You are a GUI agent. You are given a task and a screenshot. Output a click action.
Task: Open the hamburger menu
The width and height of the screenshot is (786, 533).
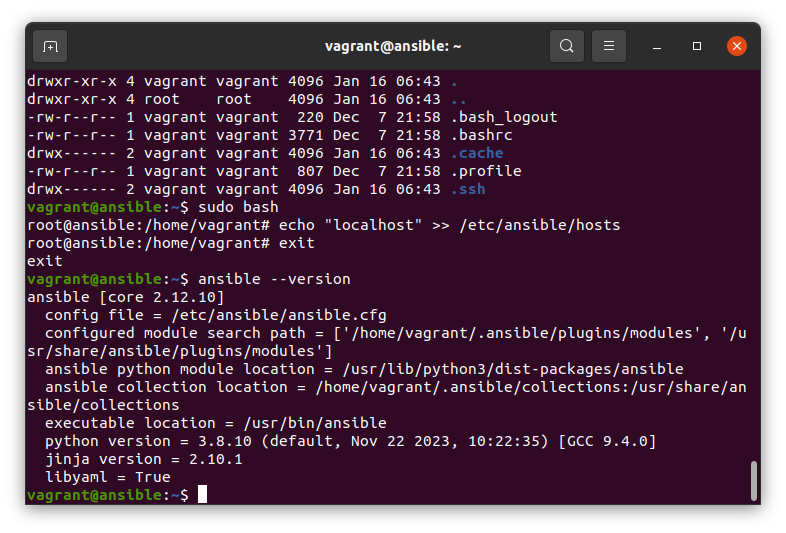point(609,46)
